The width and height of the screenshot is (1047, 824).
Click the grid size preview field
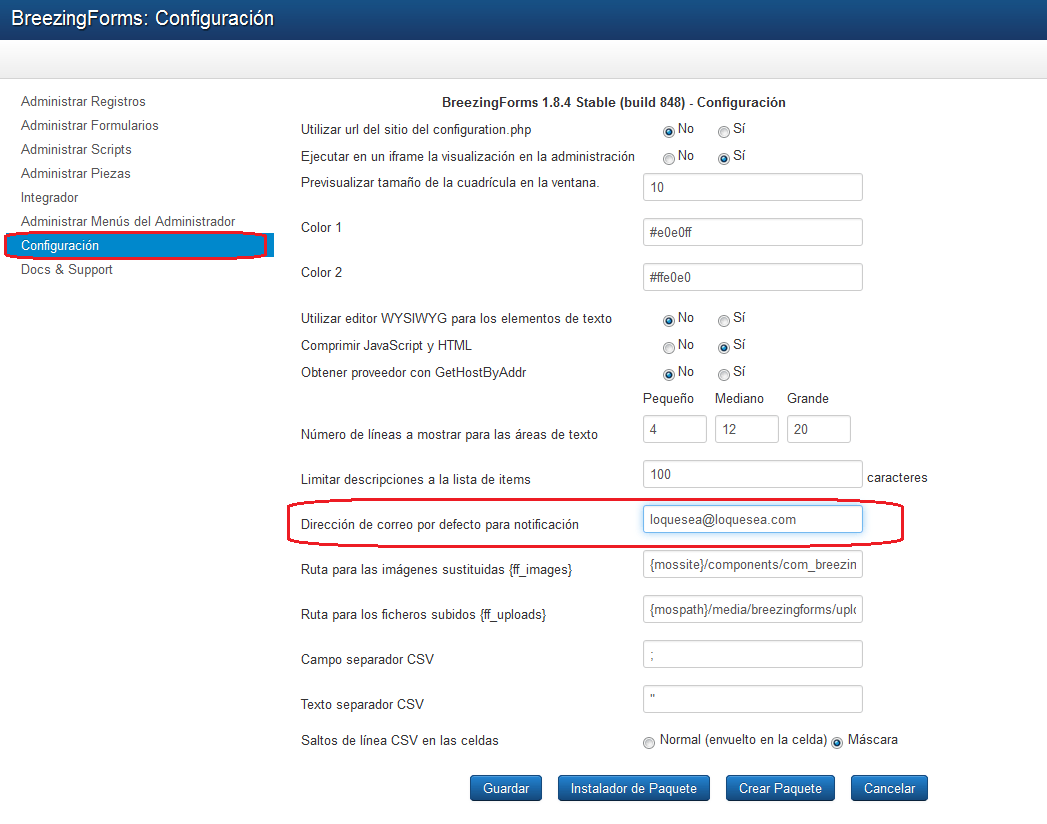click(753, 187)
